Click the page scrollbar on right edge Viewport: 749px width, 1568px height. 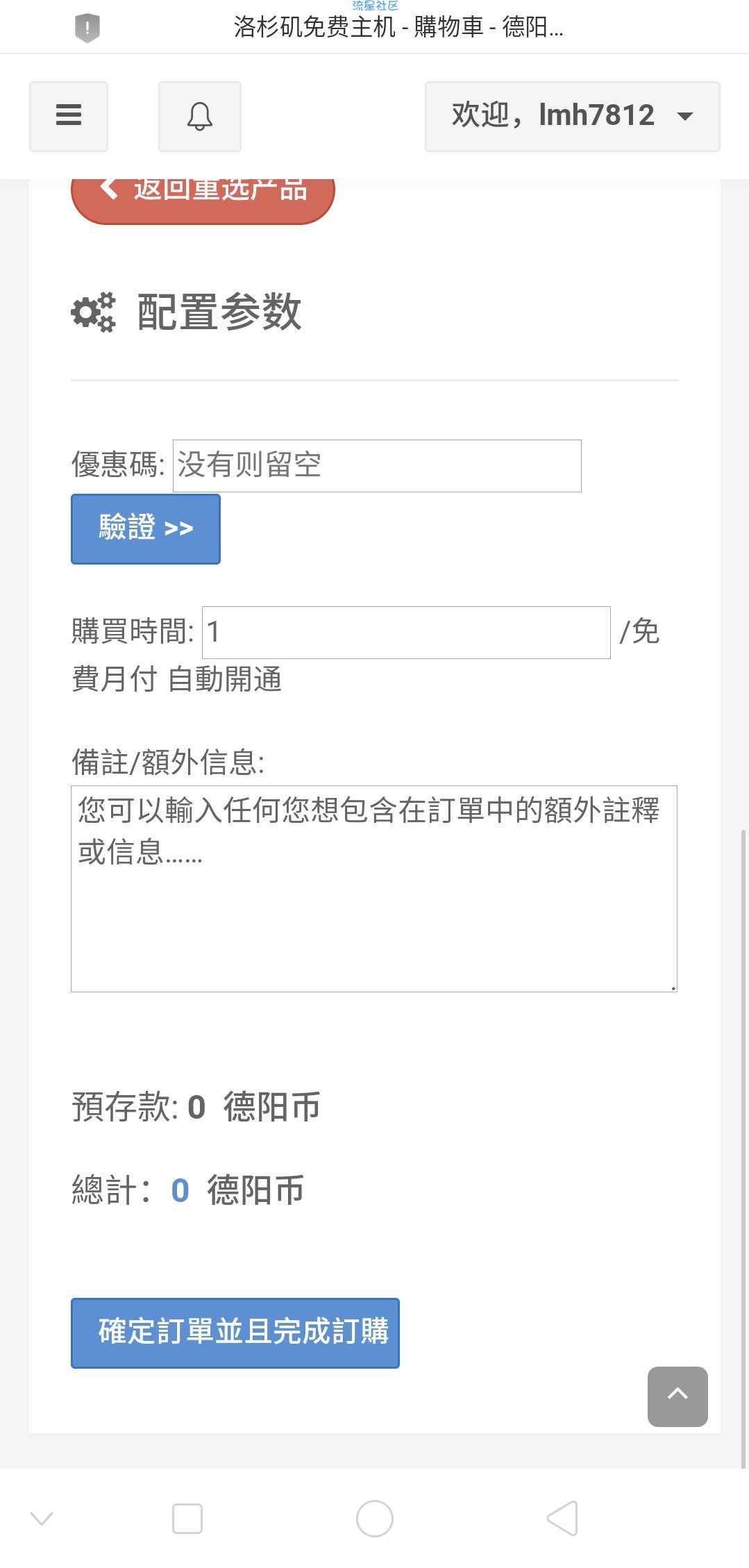[x=744, y=1146]
